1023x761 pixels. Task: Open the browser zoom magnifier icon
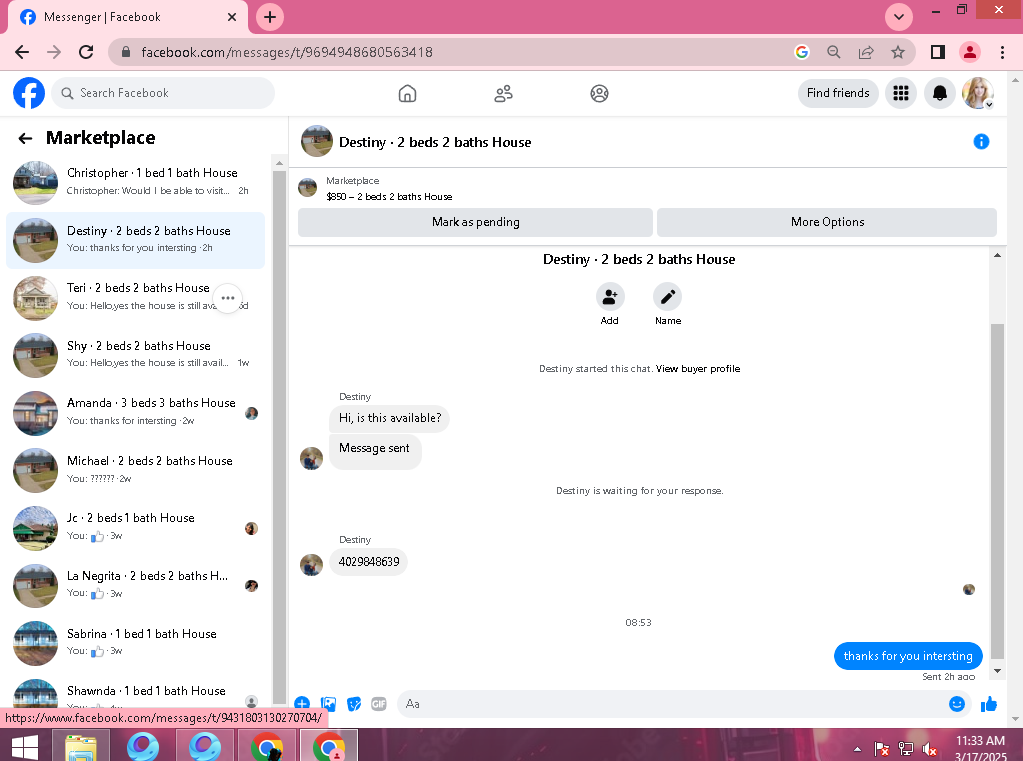[833, 52]
